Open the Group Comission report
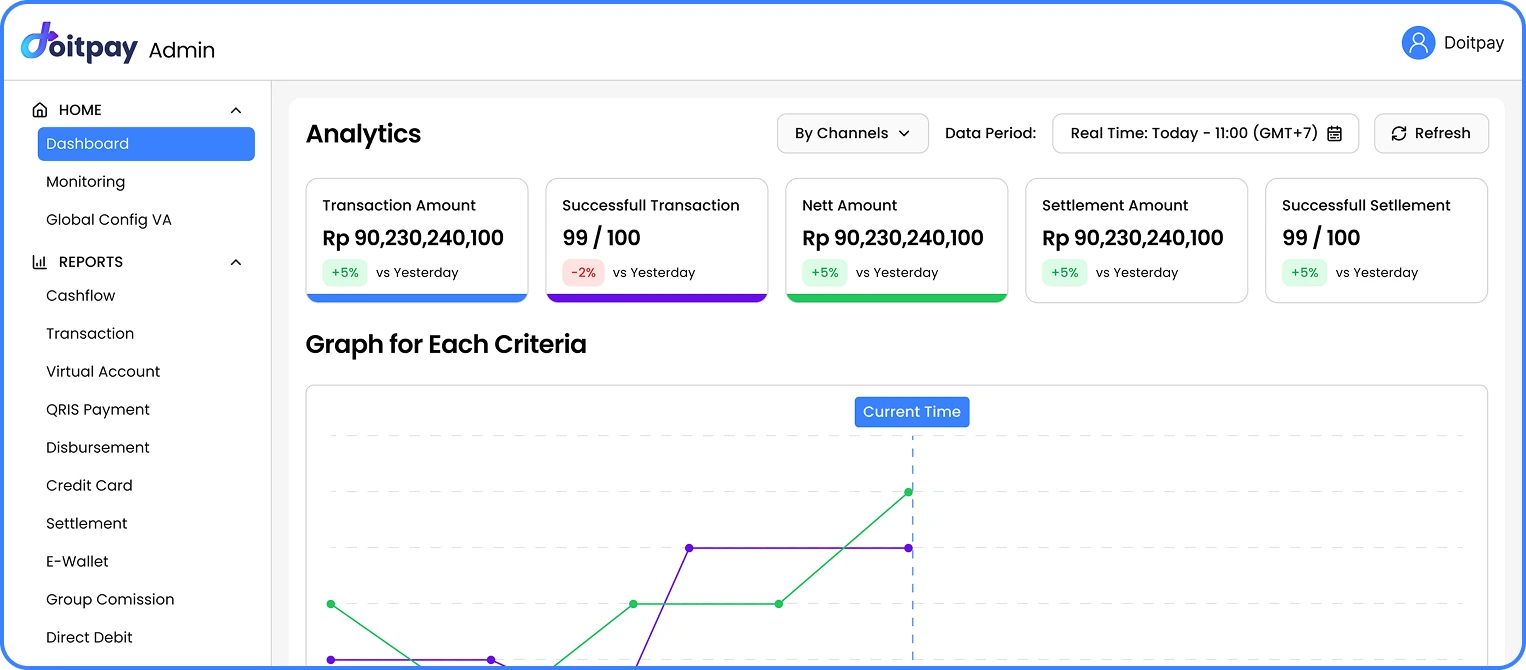The width and height of the screenshot is (1526, 670). [110, 600]
